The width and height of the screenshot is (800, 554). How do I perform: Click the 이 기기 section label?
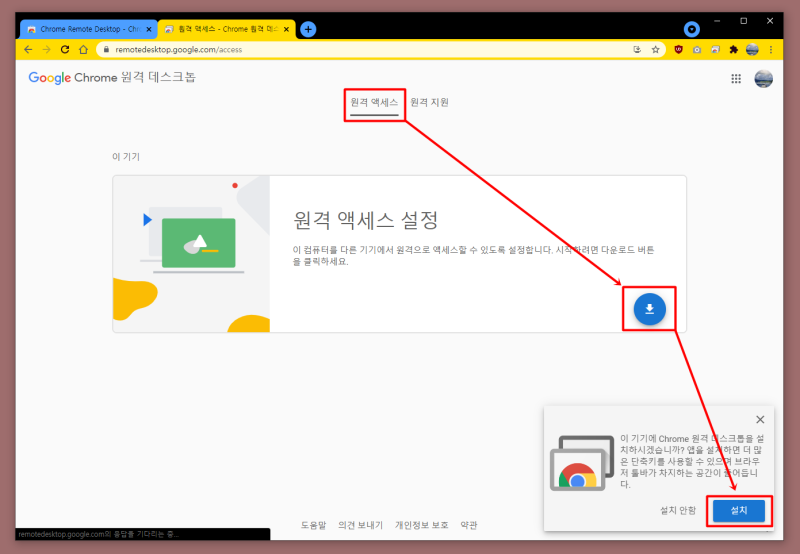coord(126,157)
